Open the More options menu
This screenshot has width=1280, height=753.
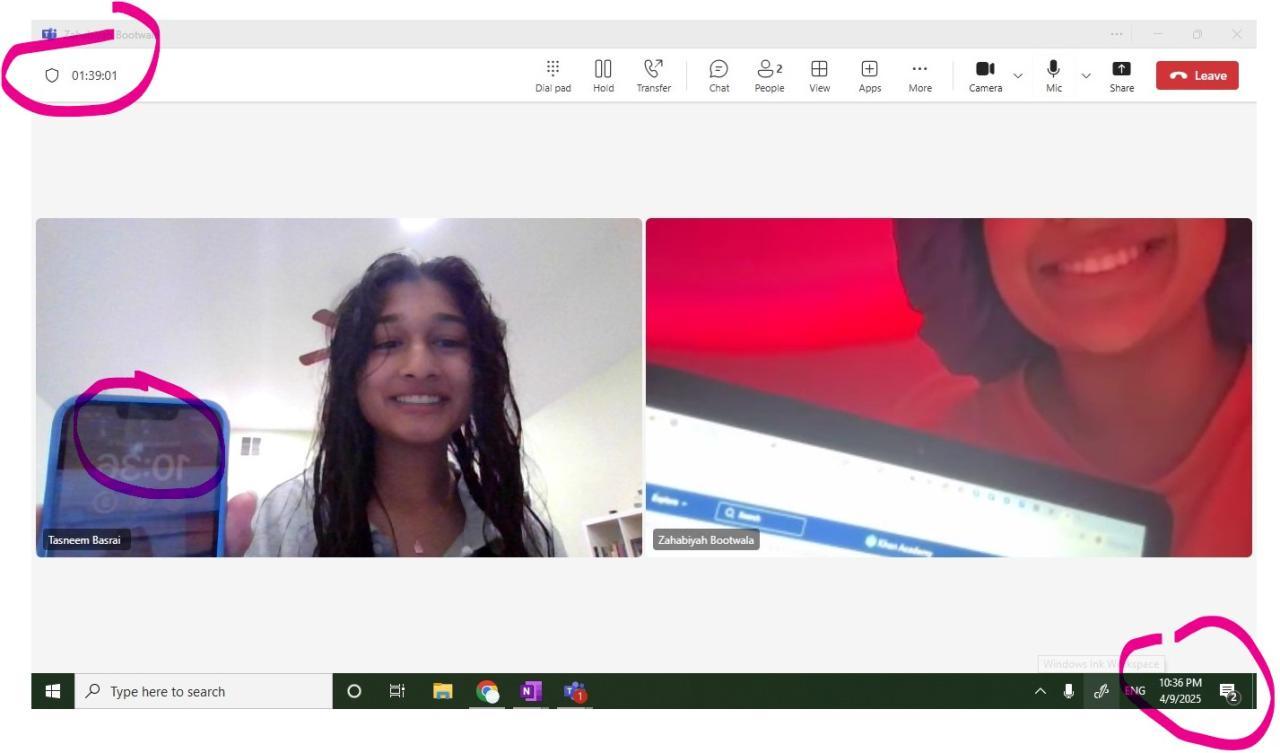920,75
